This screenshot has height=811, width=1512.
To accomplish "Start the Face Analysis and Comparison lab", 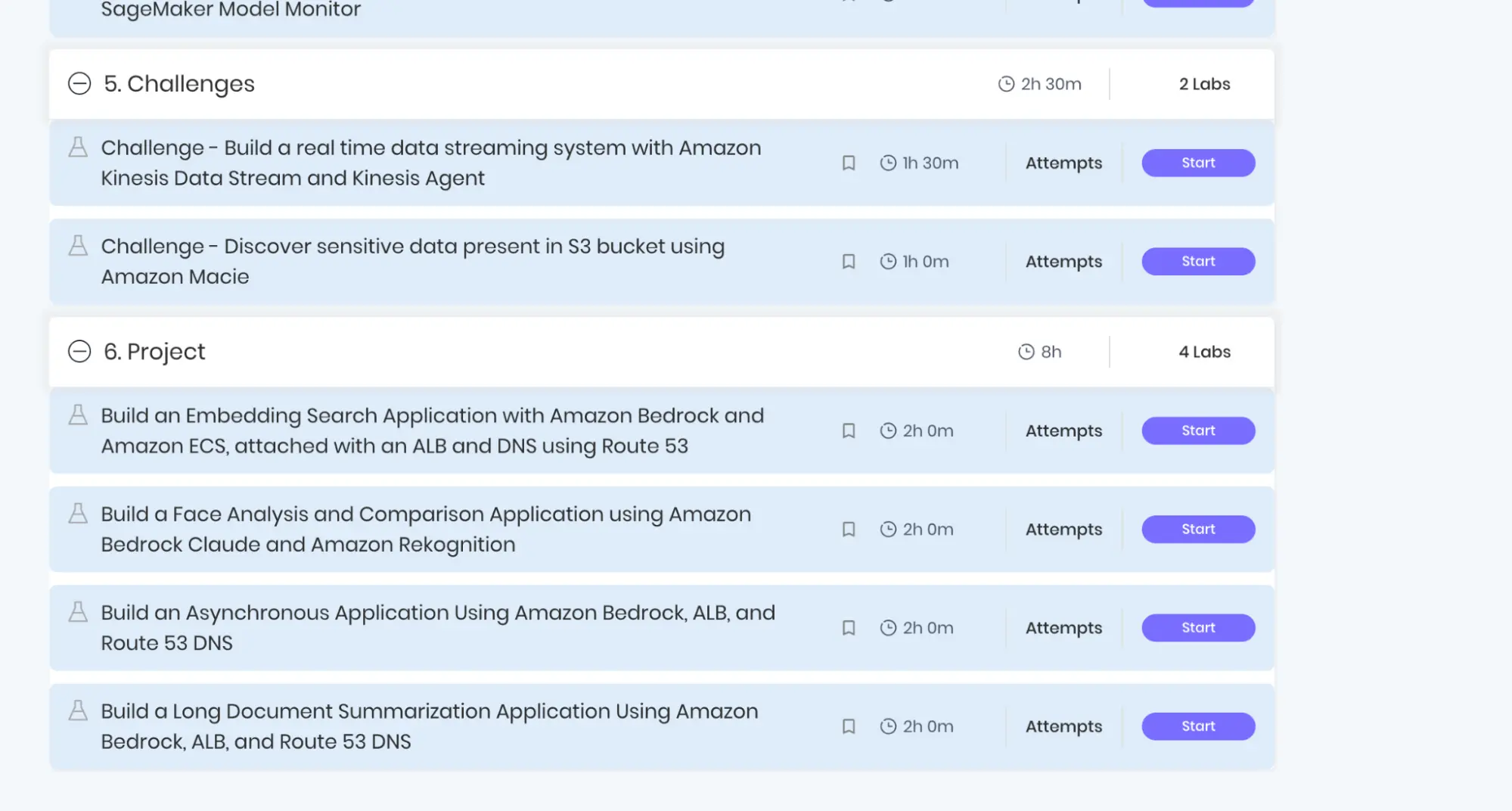I will pyautogui.click(x=1198, y=529).
